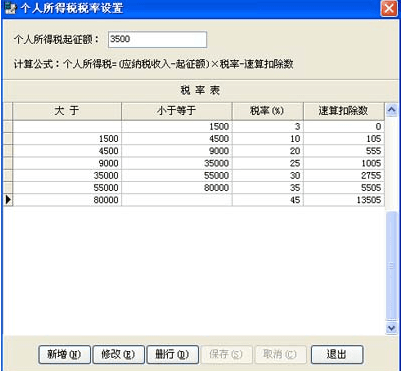Focus the 个人所得税起征额 input field

point(157,40)
